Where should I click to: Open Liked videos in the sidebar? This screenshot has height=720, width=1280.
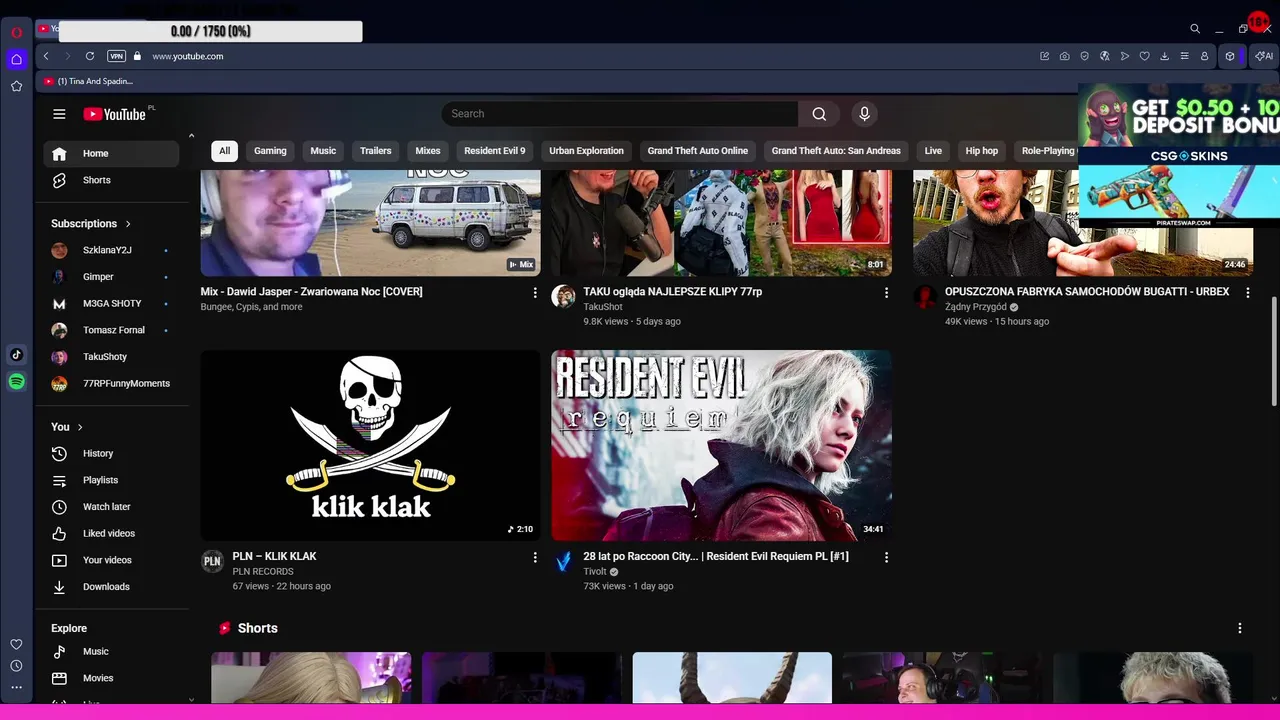tap(111, 534)
